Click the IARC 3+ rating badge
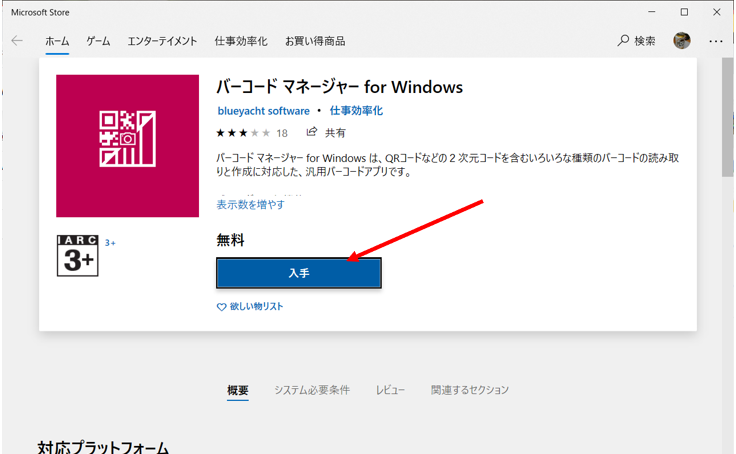Image resolution: width=736 pixels, height=454 pixels. coord(77,255)
